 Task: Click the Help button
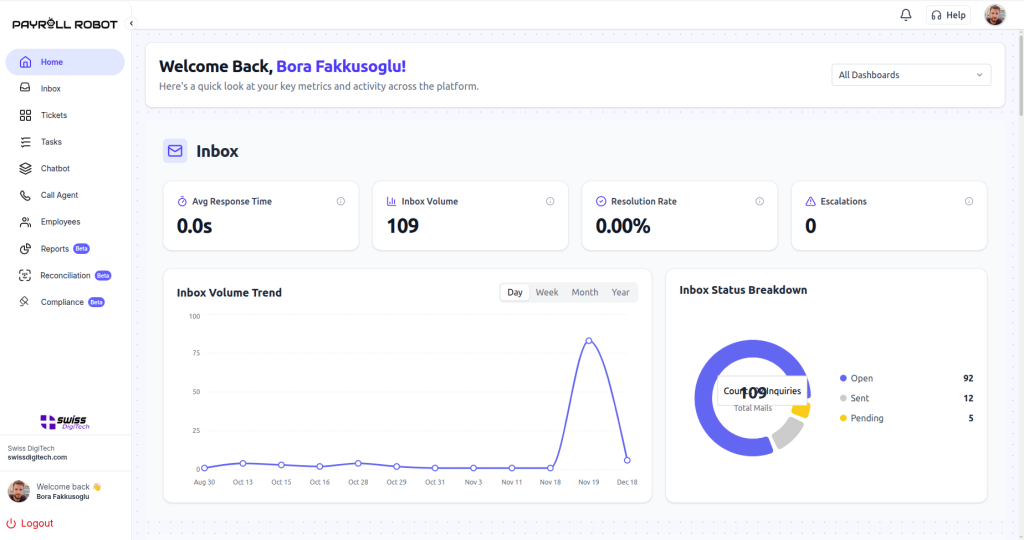[948, 15]
